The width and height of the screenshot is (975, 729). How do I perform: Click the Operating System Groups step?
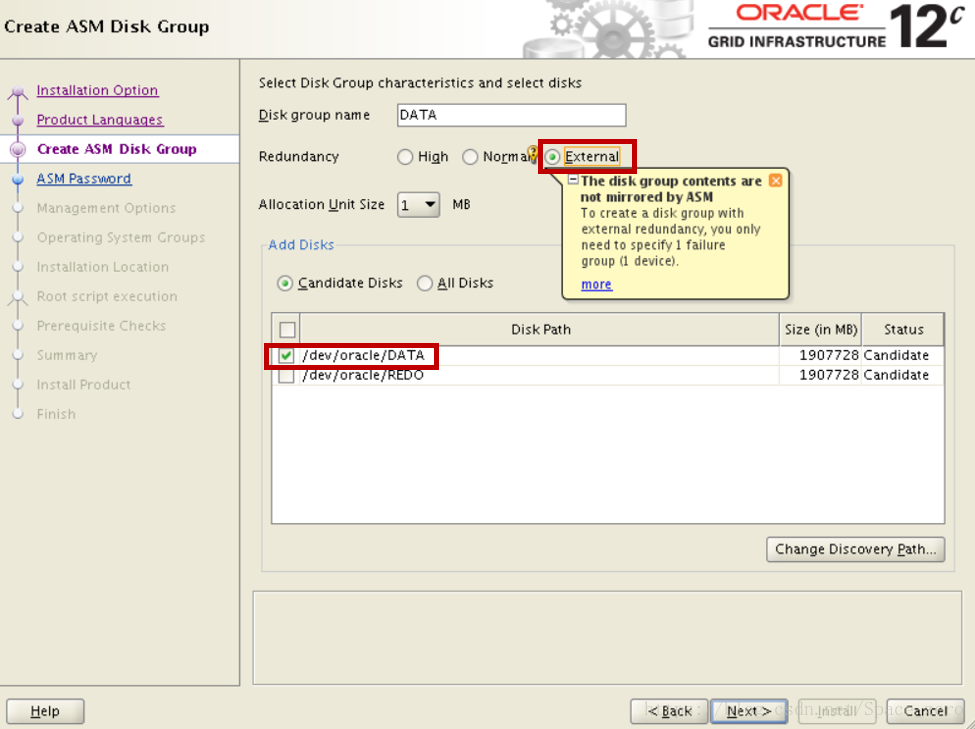tap(121, 238)
